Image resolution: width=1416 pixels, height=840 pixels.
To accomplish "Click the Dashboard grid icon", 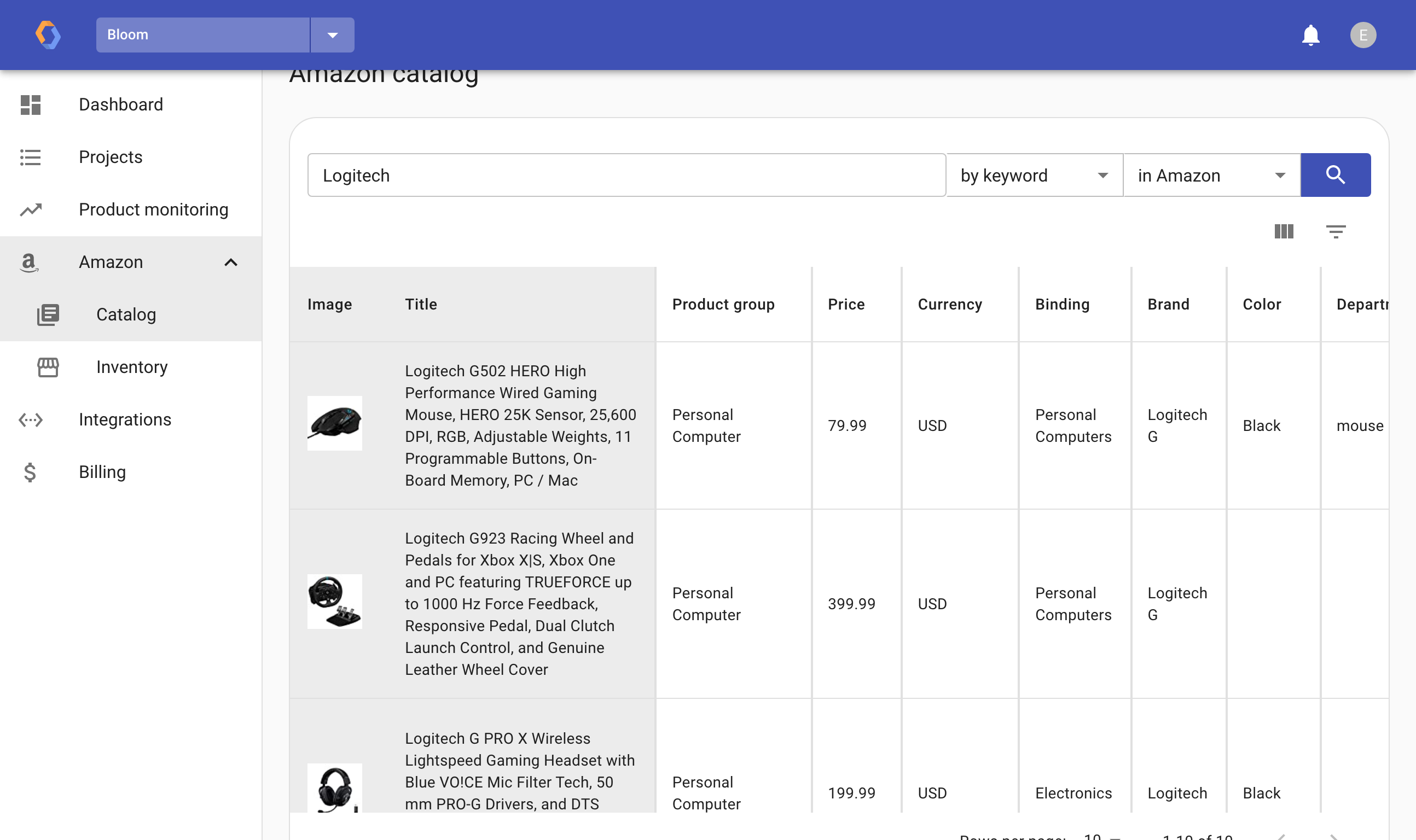I will (x=31, y=104).
